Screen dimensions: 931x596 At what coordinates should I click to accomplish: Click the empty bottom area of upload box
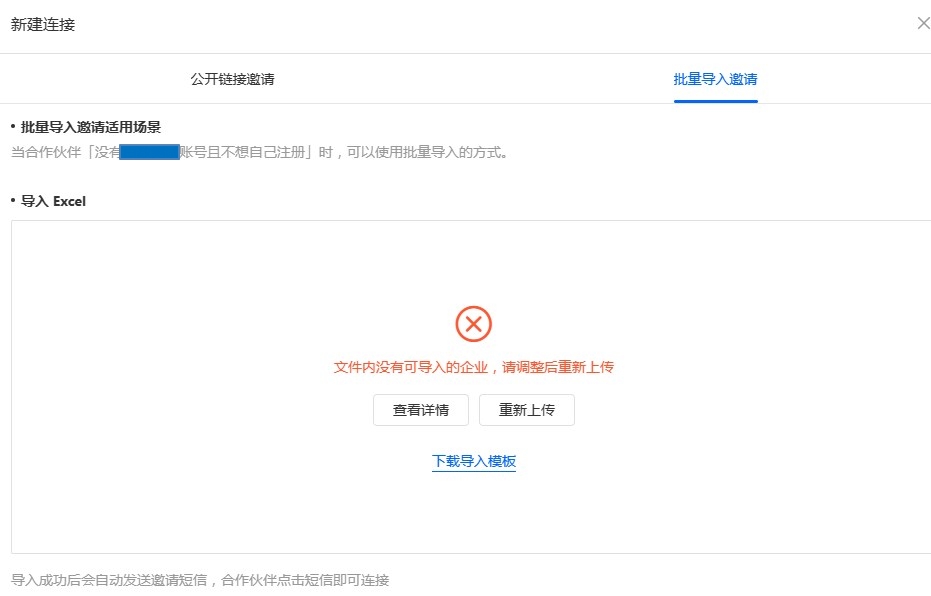tap(473, 520)
